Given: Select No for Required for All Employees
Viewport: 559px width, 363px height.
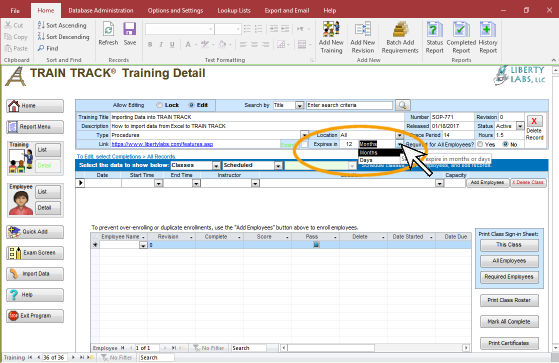Looking at the screenshot, I should [505, 144].
